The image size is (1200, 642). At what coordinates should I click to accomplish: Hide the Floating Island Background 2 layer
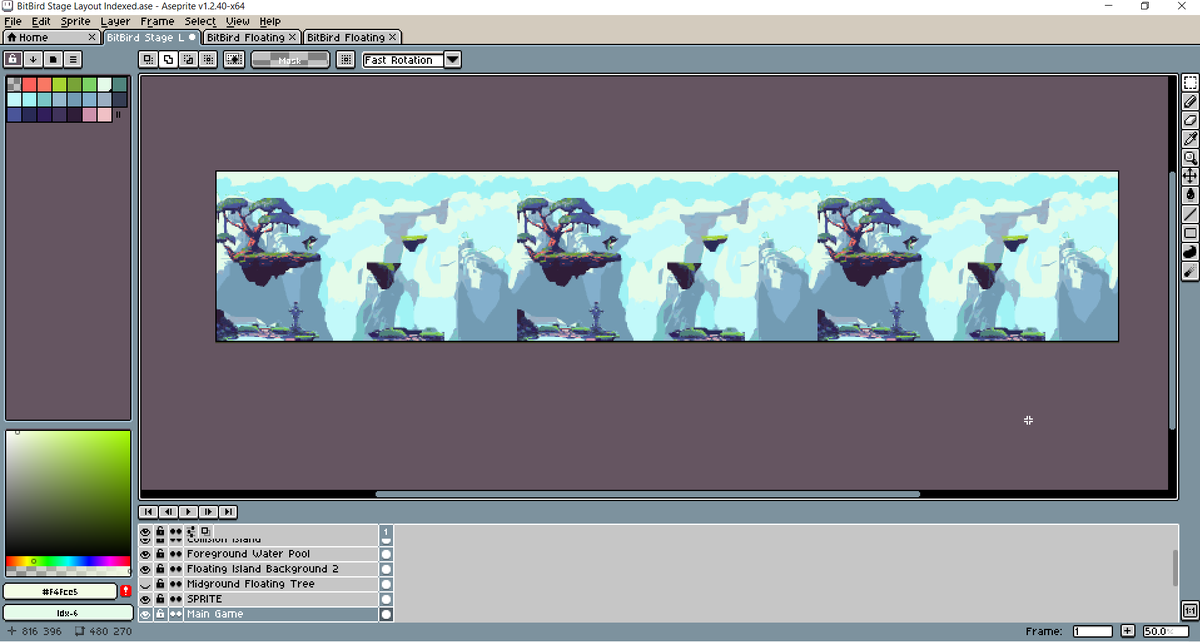tap(145, 569)
